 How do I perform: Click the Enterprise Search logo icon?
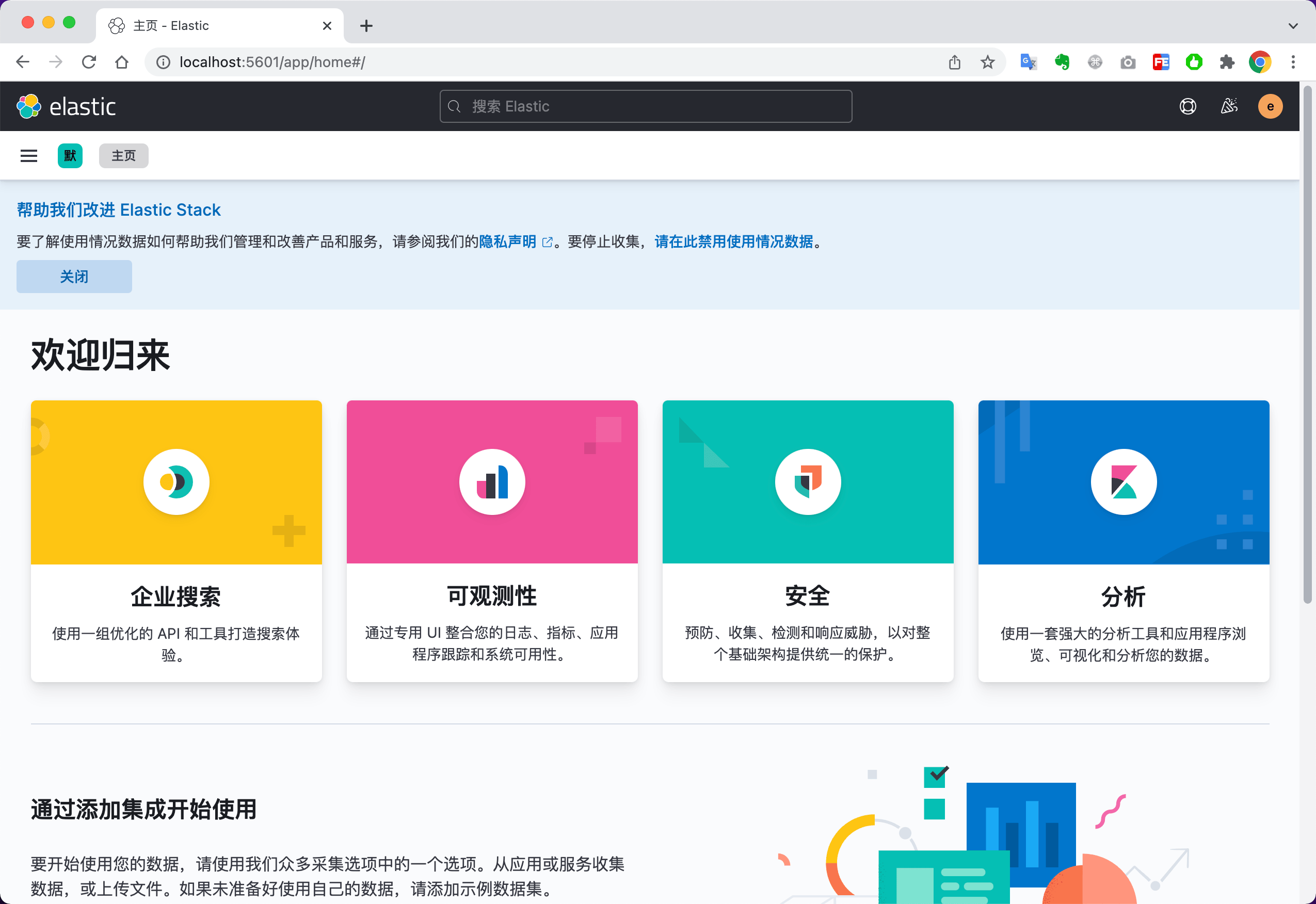pos(176,482)
